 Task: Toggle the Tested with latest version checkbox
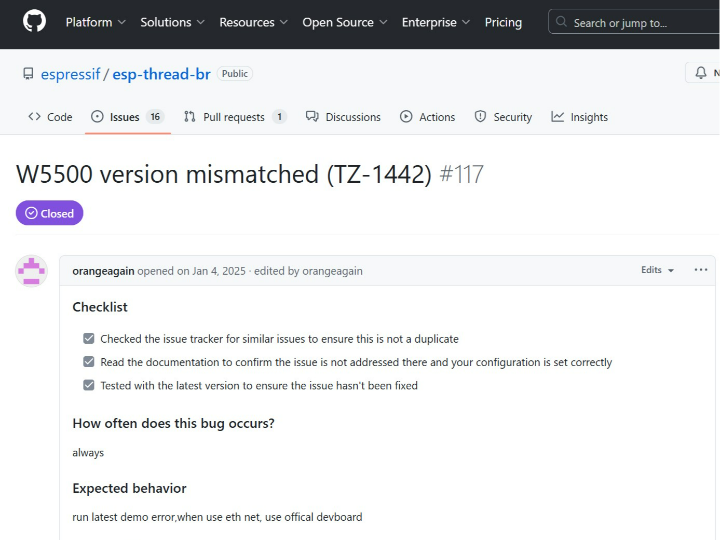click(x=89, y=385)
